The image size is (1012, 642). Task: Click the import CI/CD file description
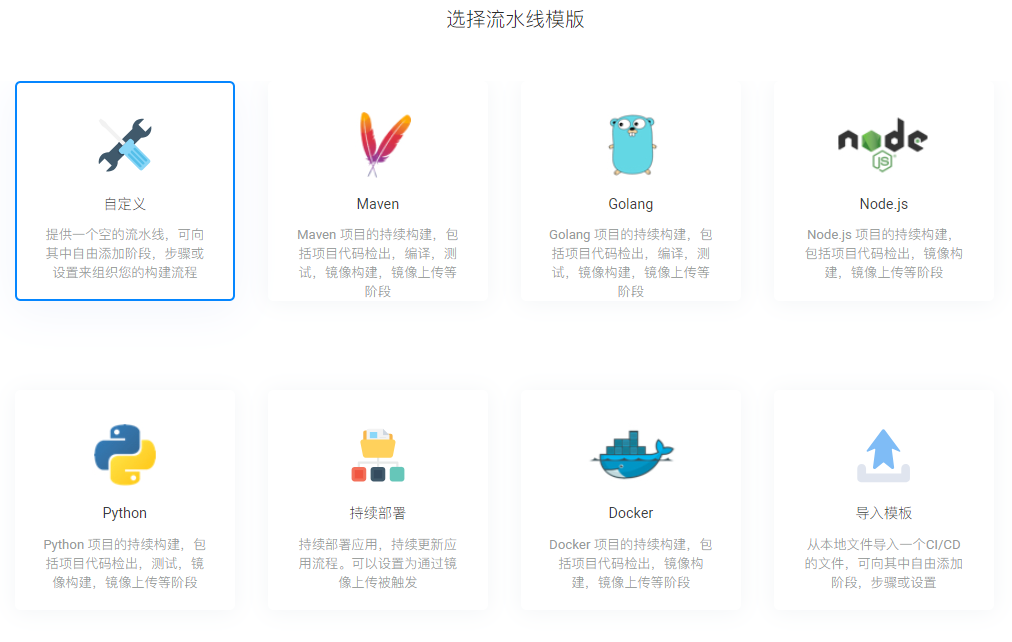pos(884,563)
